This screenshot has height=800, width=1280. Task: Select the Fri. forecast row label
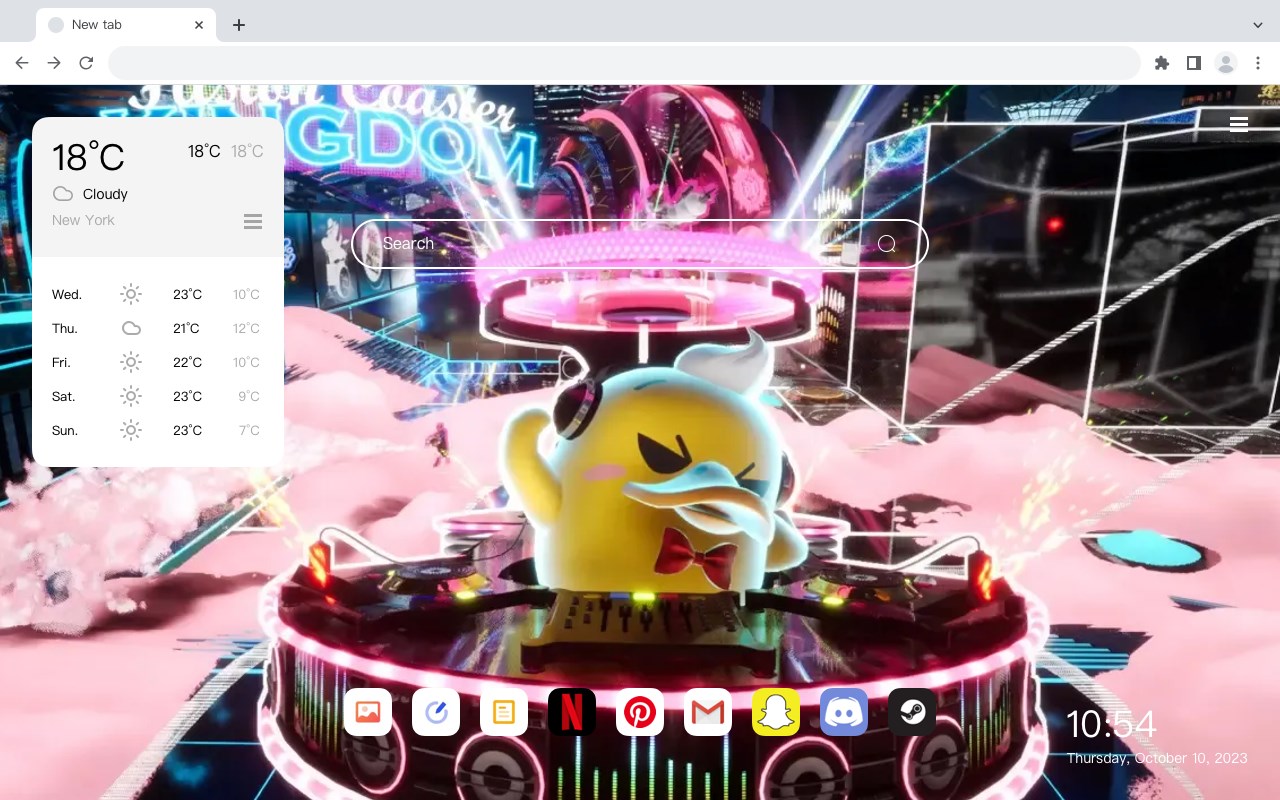(61, 362)
